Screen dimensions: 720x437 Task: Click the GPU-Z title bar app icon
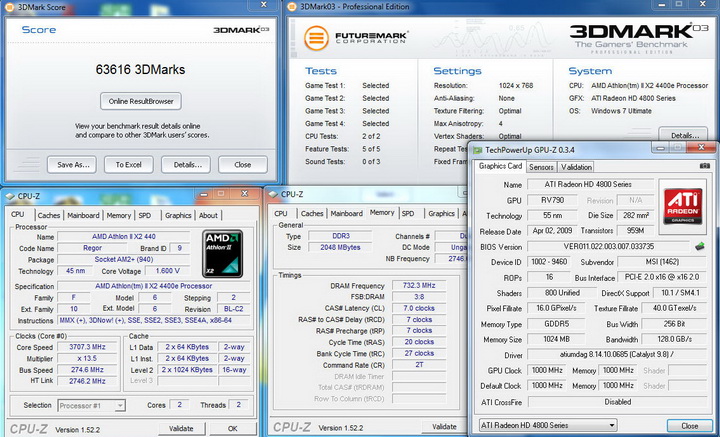click(478, 150)
